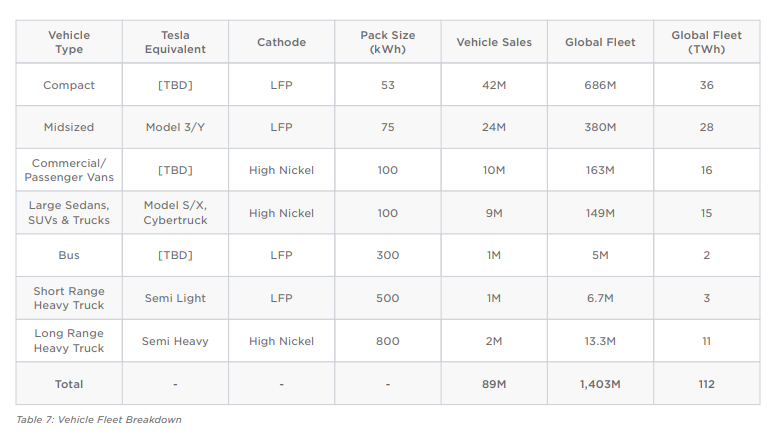
Task: Click the 89M total vehicle sales value
Action: [x=494, y=384]
